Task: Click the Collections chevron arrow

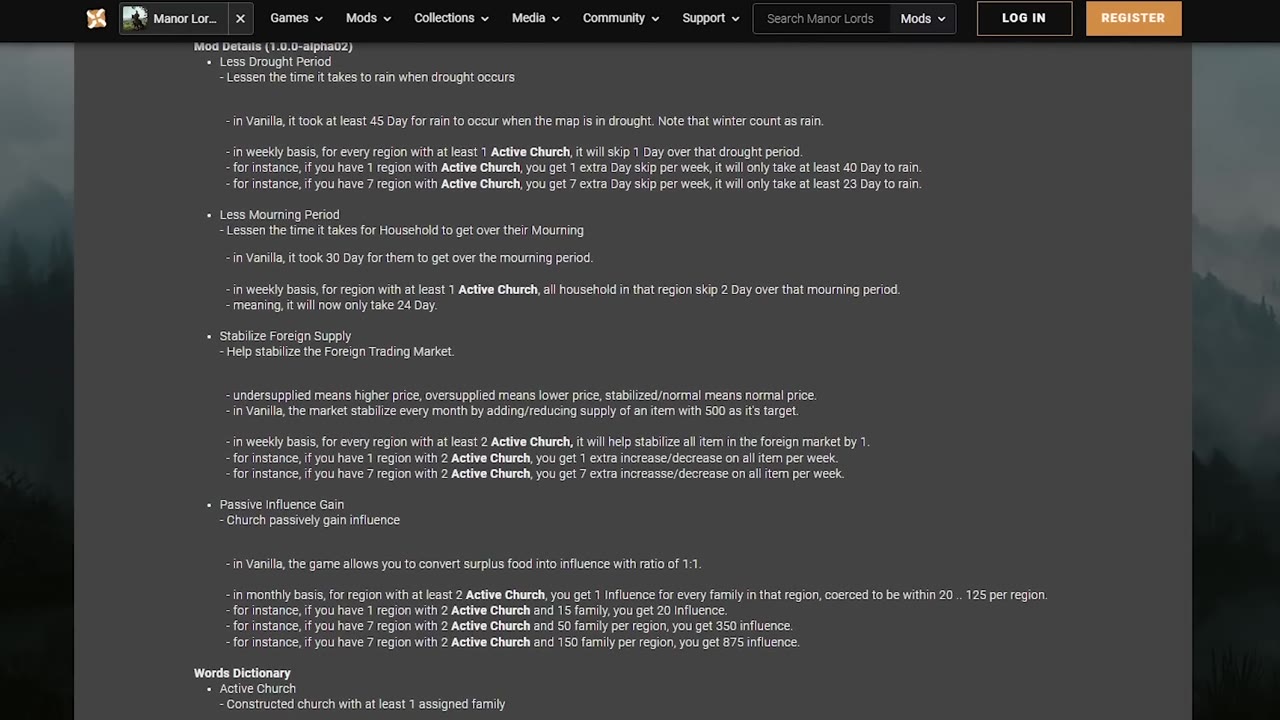Action: point(484,19)
